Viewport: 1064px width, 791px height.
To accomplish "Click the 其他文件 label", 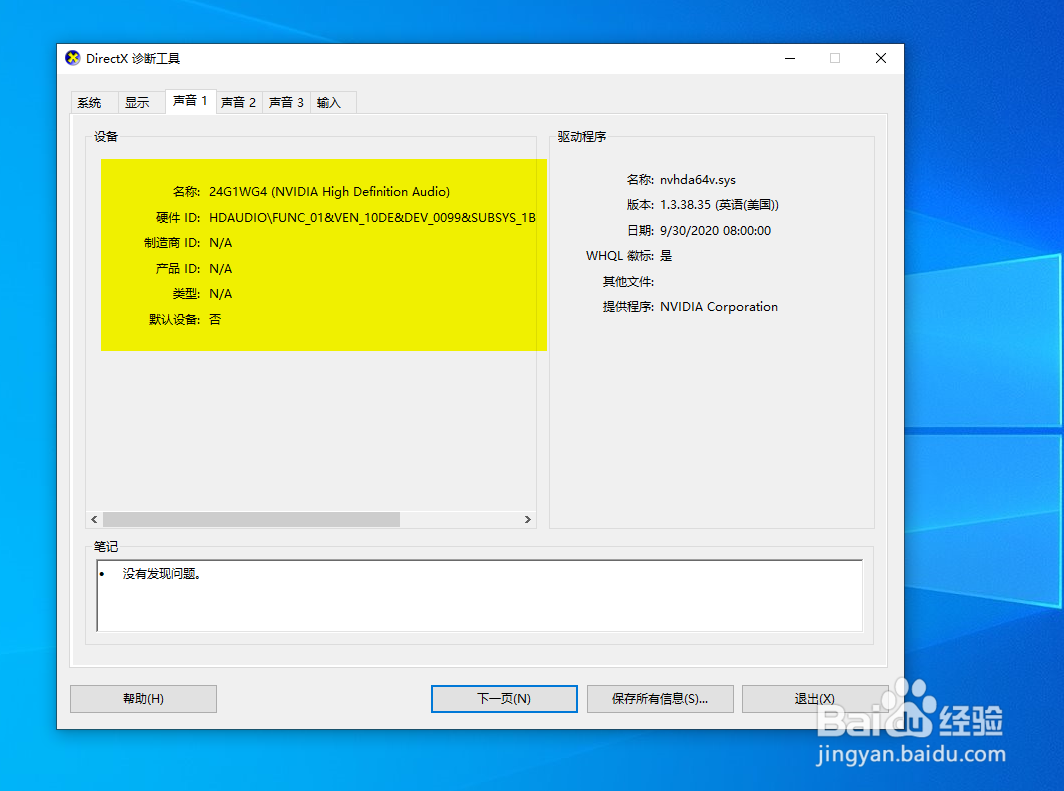I will pyautogui.click(x=628, y=282).
